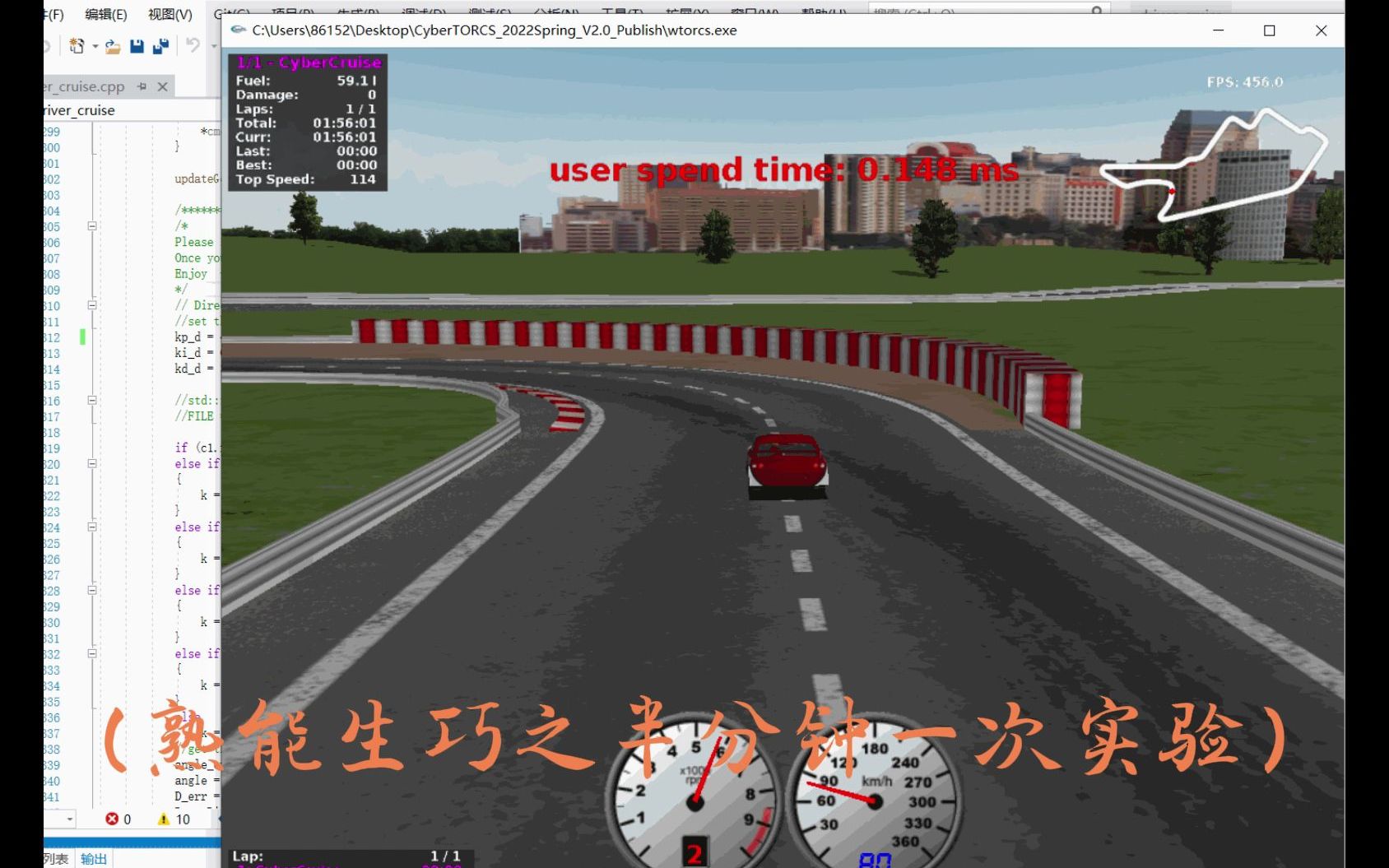Image resolution: width=1389 pixels, height=868 pixels.
Task: Click the '1/1 - CyberCruise' HUD title
Action: tap(309, 63)
